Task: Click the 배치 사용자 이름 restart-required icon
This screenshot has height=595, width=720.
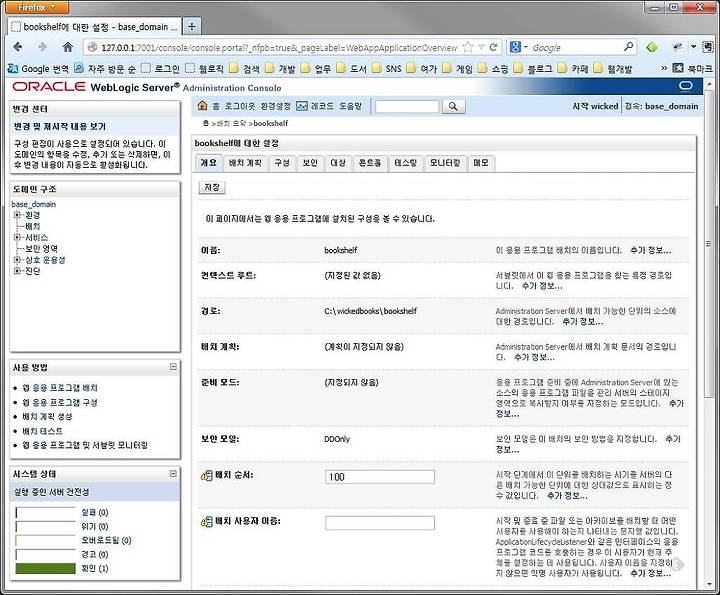Action: tap(207, 522)
